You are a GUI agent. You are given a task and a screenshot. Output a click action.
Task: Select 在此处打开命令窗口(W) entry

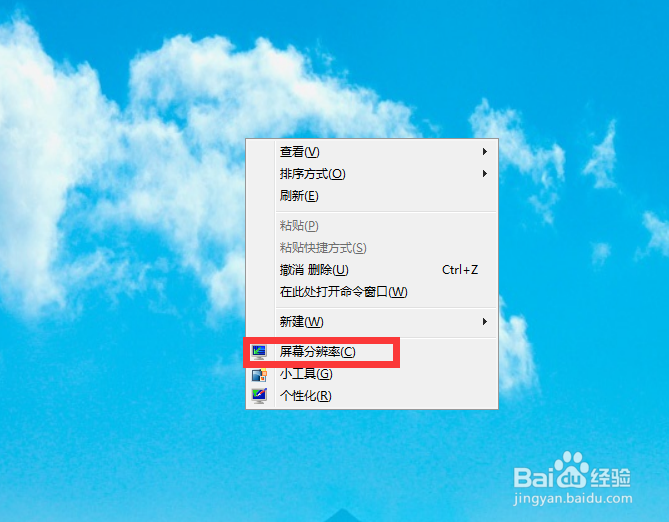tap(372, 292)
